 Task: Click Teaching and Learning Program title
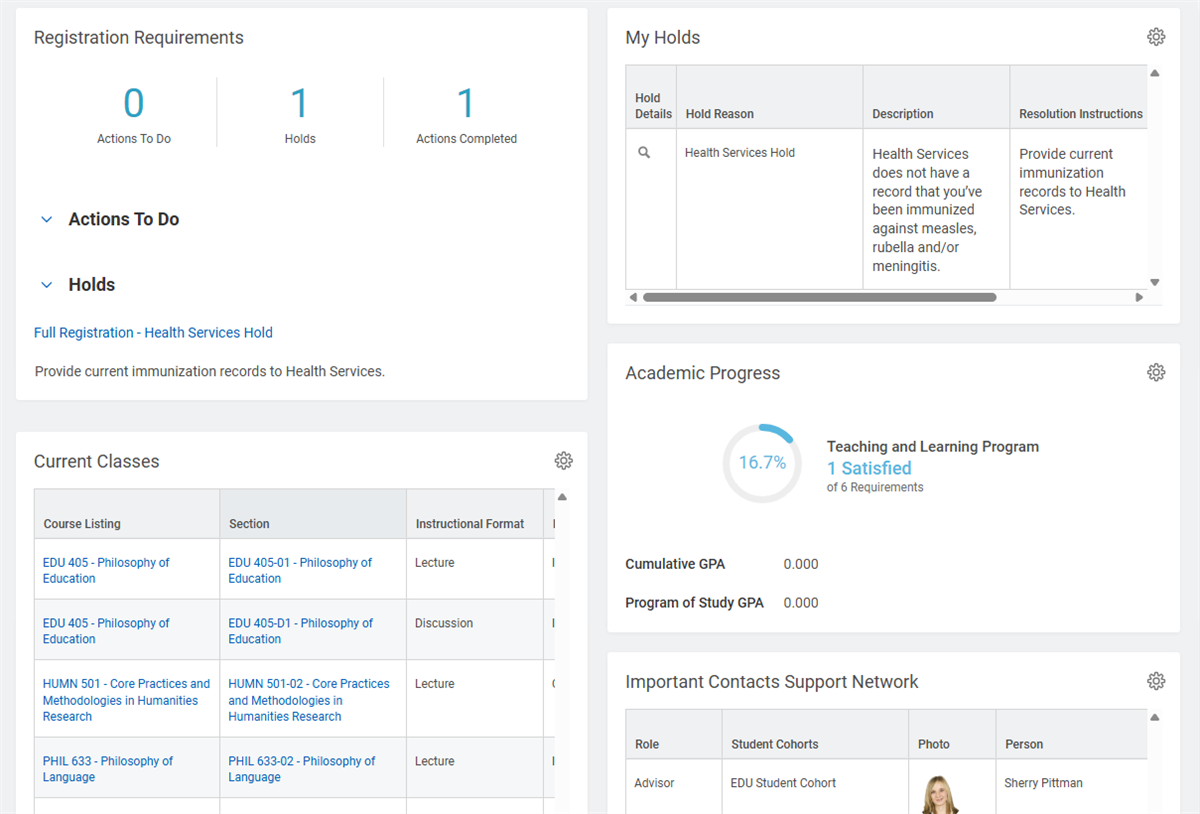[933, 447]
